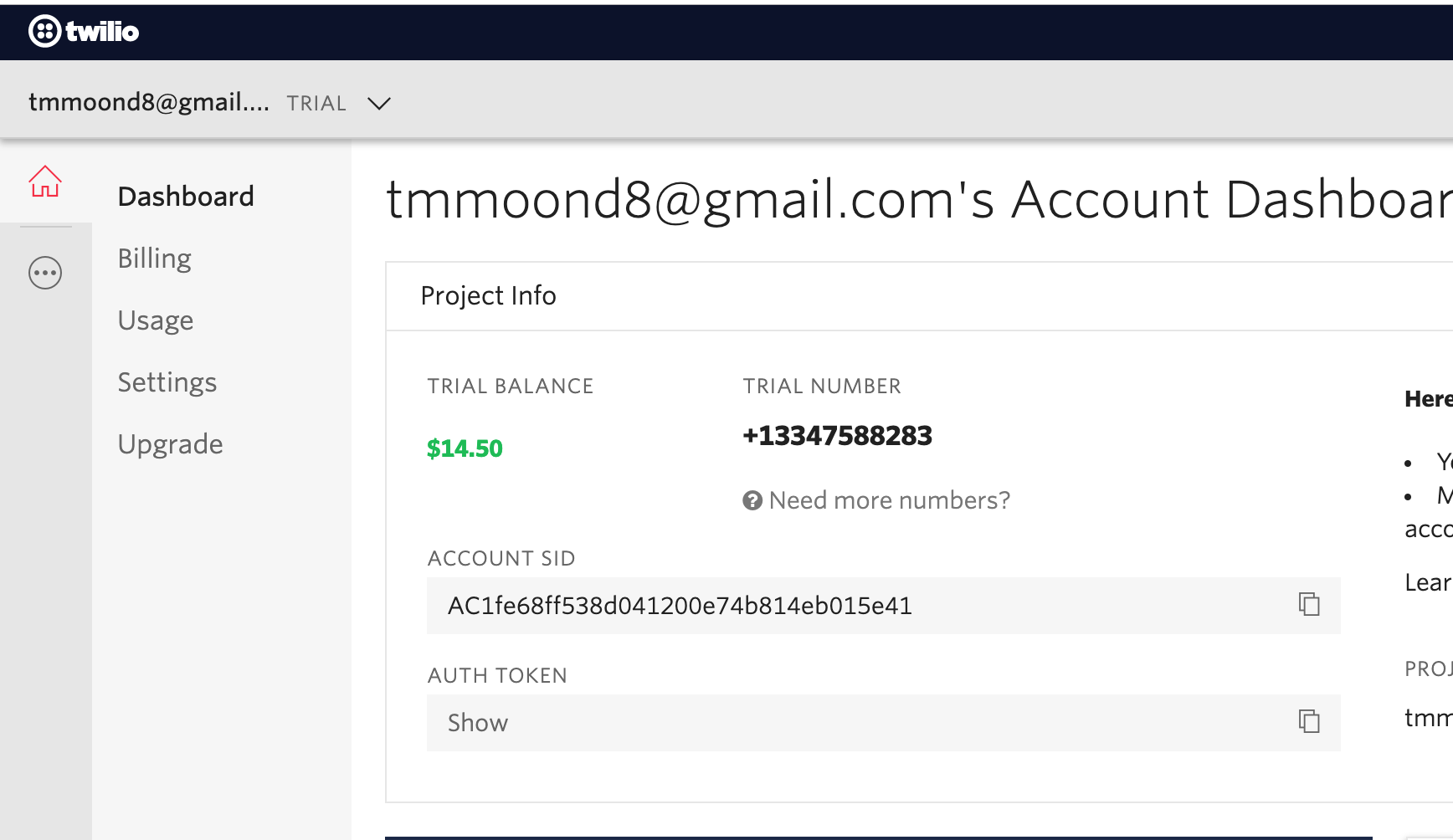
Task: Open the home dashboard sidebar icon
Action: [45, 182]
